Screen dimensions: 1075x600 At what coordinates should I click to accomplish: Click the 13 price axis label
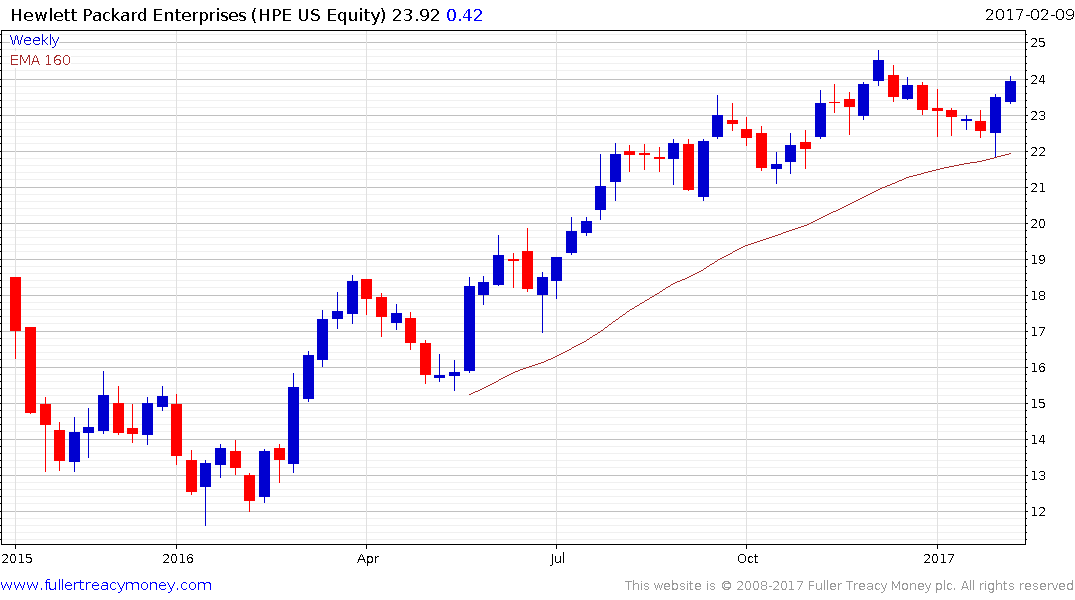1037,475
